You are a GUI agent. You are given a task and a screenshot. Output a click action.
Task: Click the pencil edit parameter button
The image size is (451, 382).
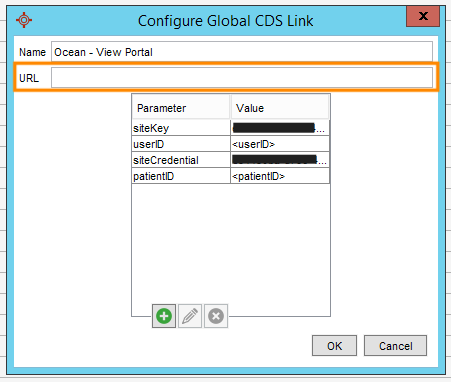[190, 316]
